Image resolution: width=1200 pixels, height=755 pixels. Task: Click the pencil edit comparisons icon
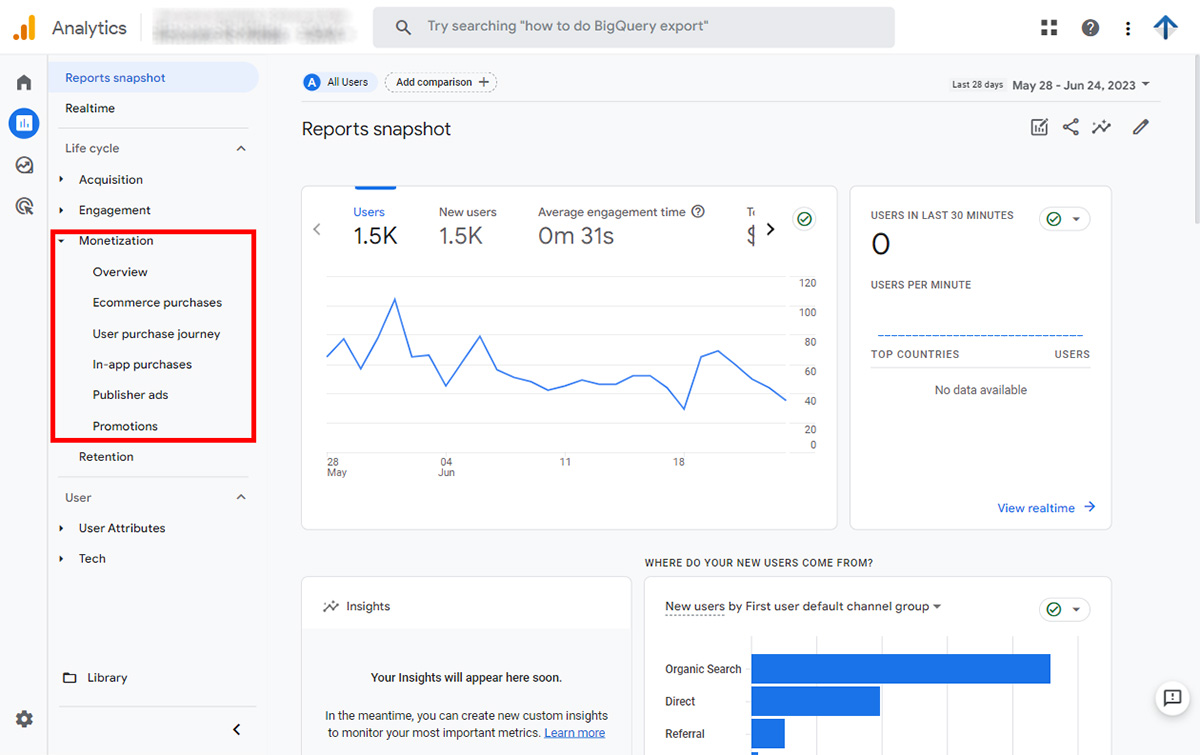(1141, 127)
